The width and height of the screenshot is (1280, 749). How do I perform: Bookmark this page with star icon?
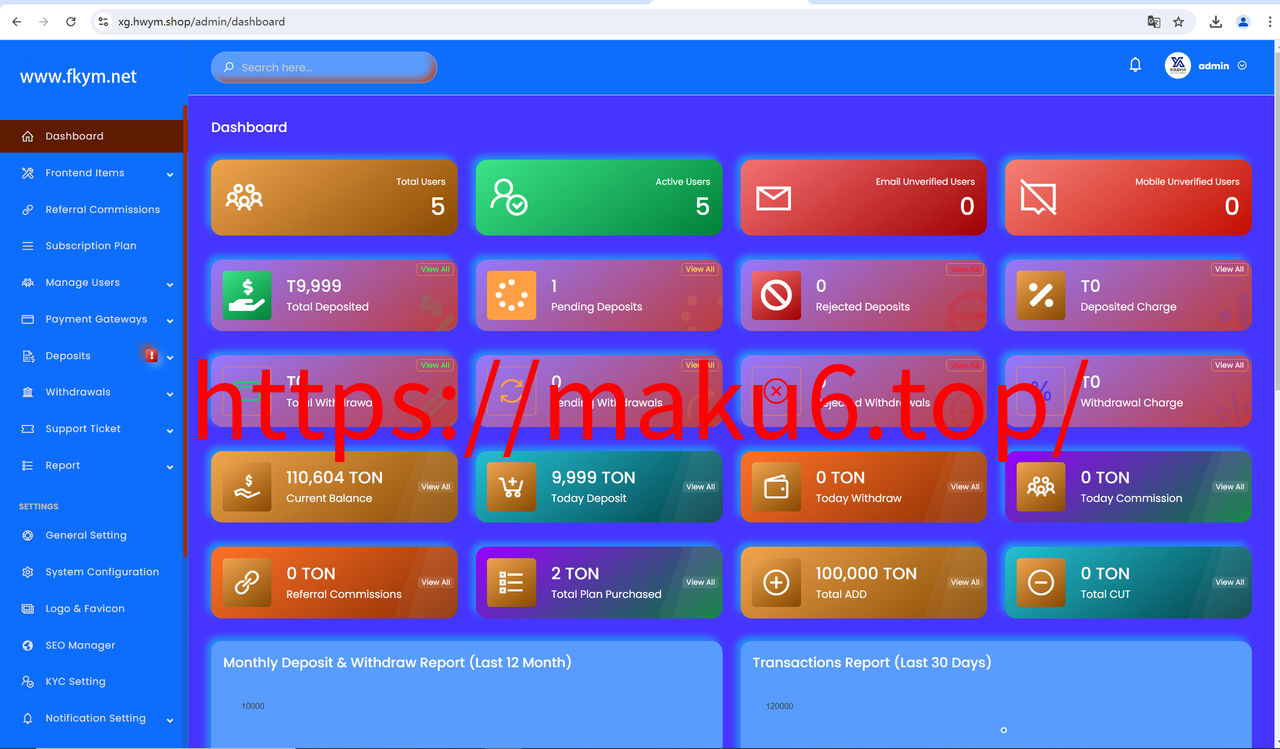1179,21
